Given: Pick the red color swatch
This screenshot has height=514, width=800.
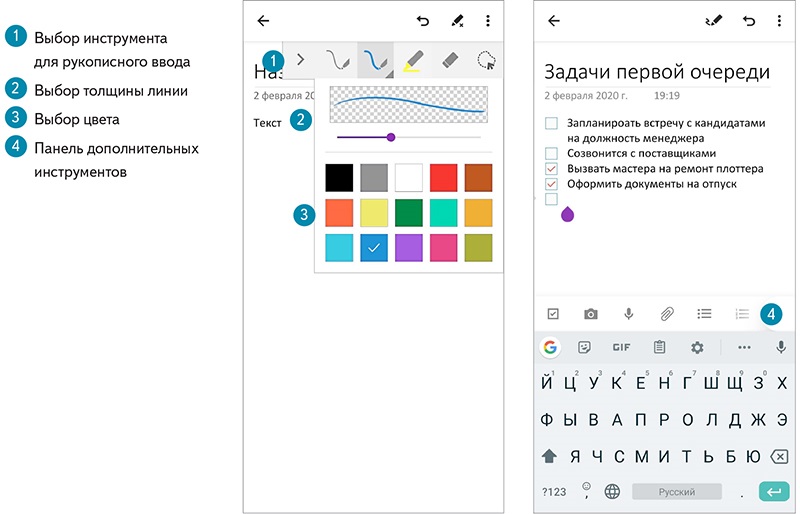Looking at the screenshot, I should click(443, 178).
